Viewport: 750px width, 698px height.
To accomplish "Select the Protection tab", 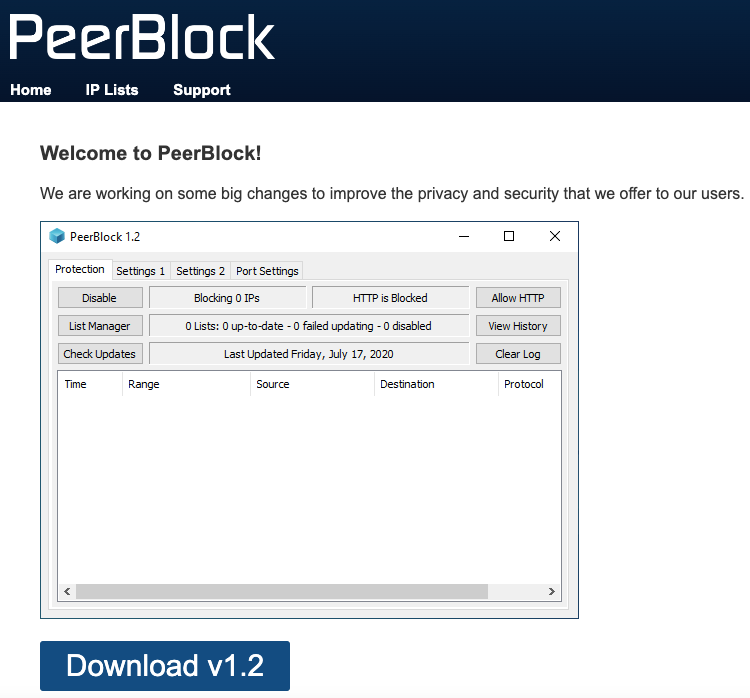I will coord(80,269).
